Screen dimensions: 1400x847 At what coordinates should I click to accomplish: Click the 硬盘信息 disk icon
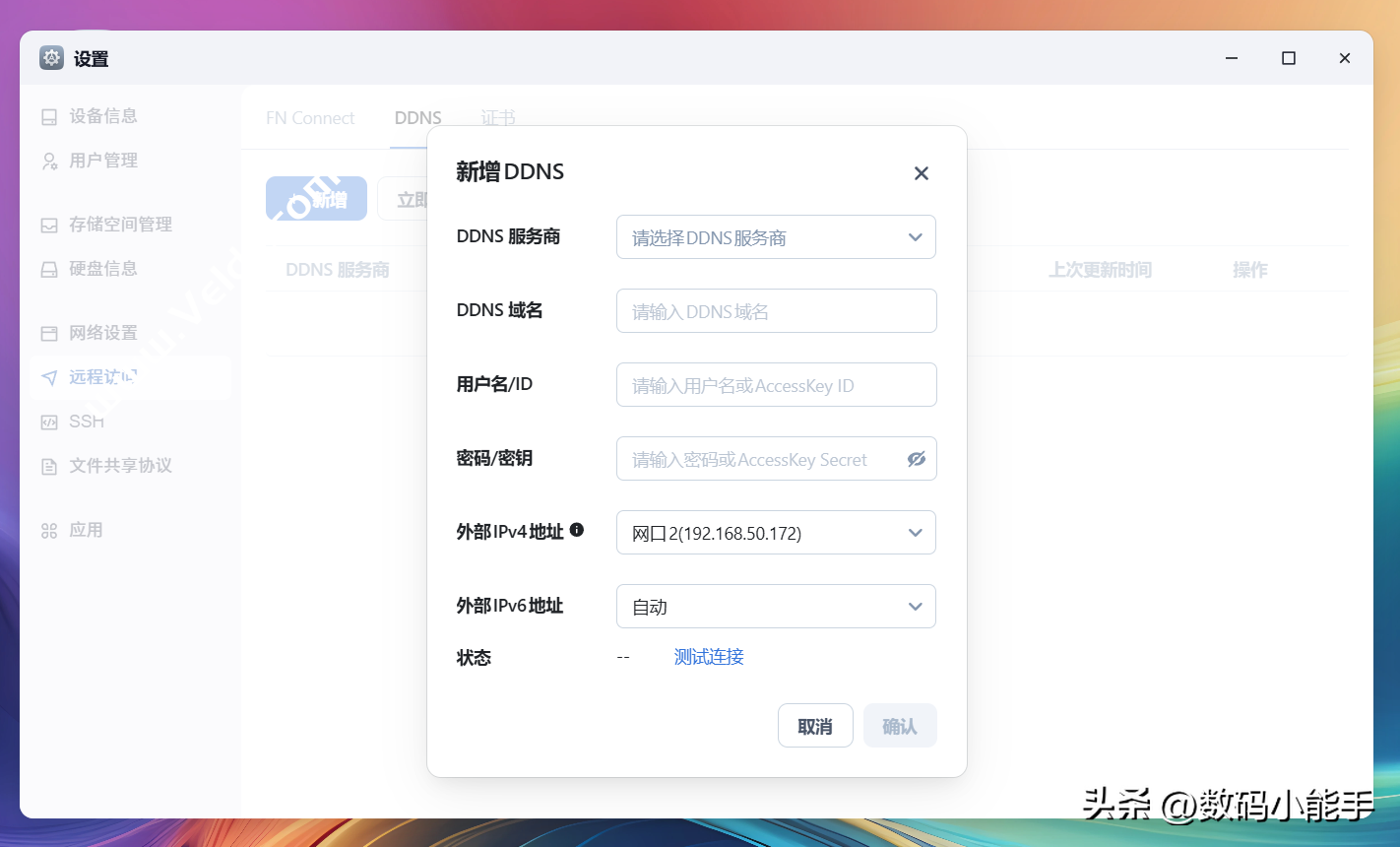[49, 270]
